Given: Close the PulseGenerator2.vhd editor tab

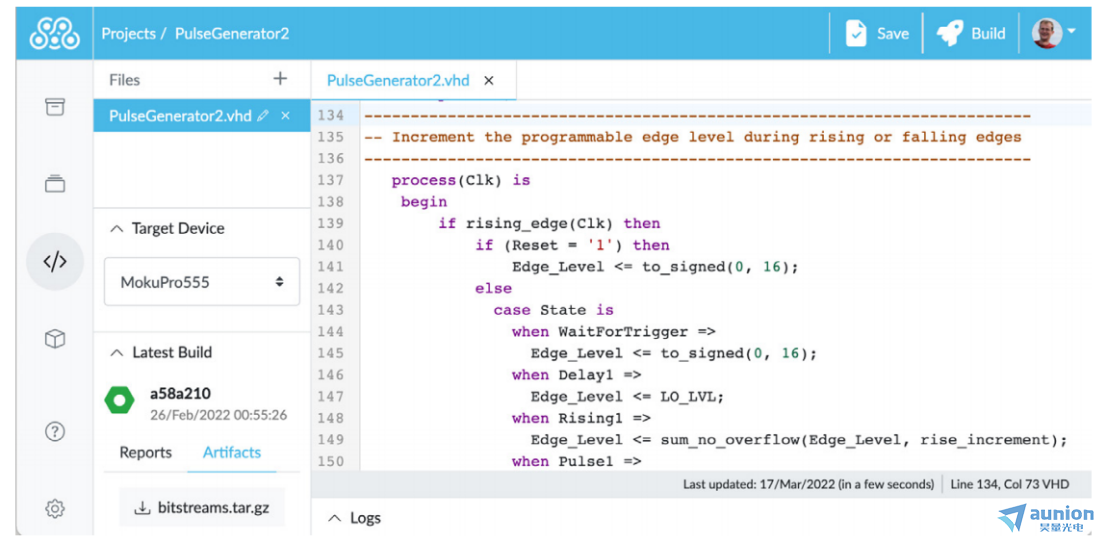Looking at the screenshot, I should pyautogui.click(x=488, y=80).
